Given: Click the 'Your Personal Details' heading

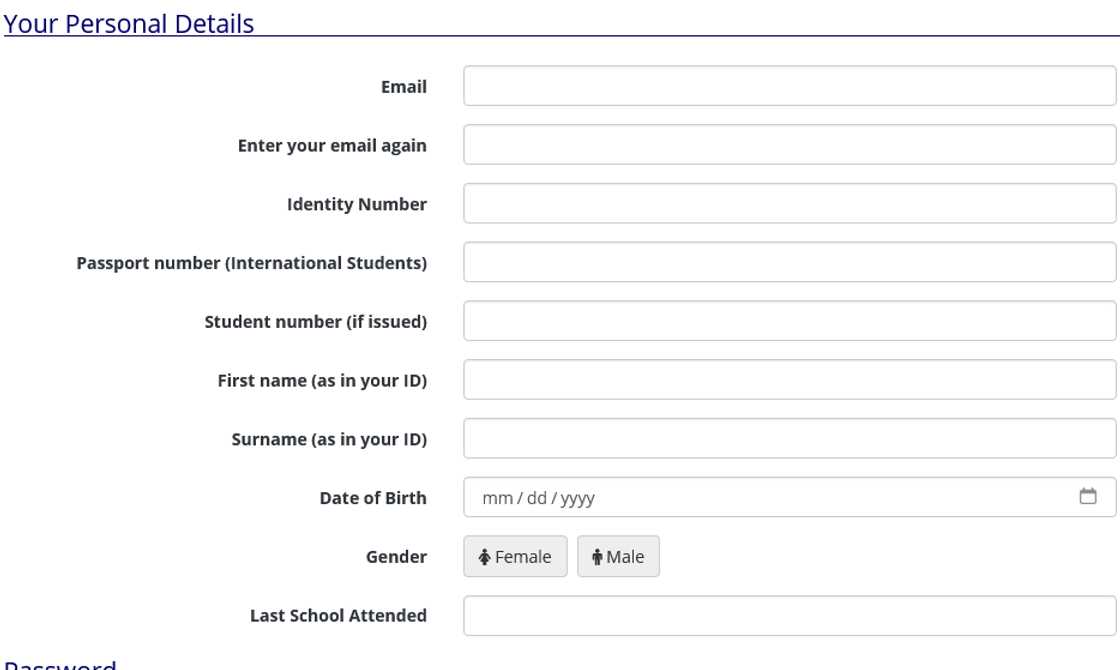Looking at the screenshot, I should (x=129, y=23).
